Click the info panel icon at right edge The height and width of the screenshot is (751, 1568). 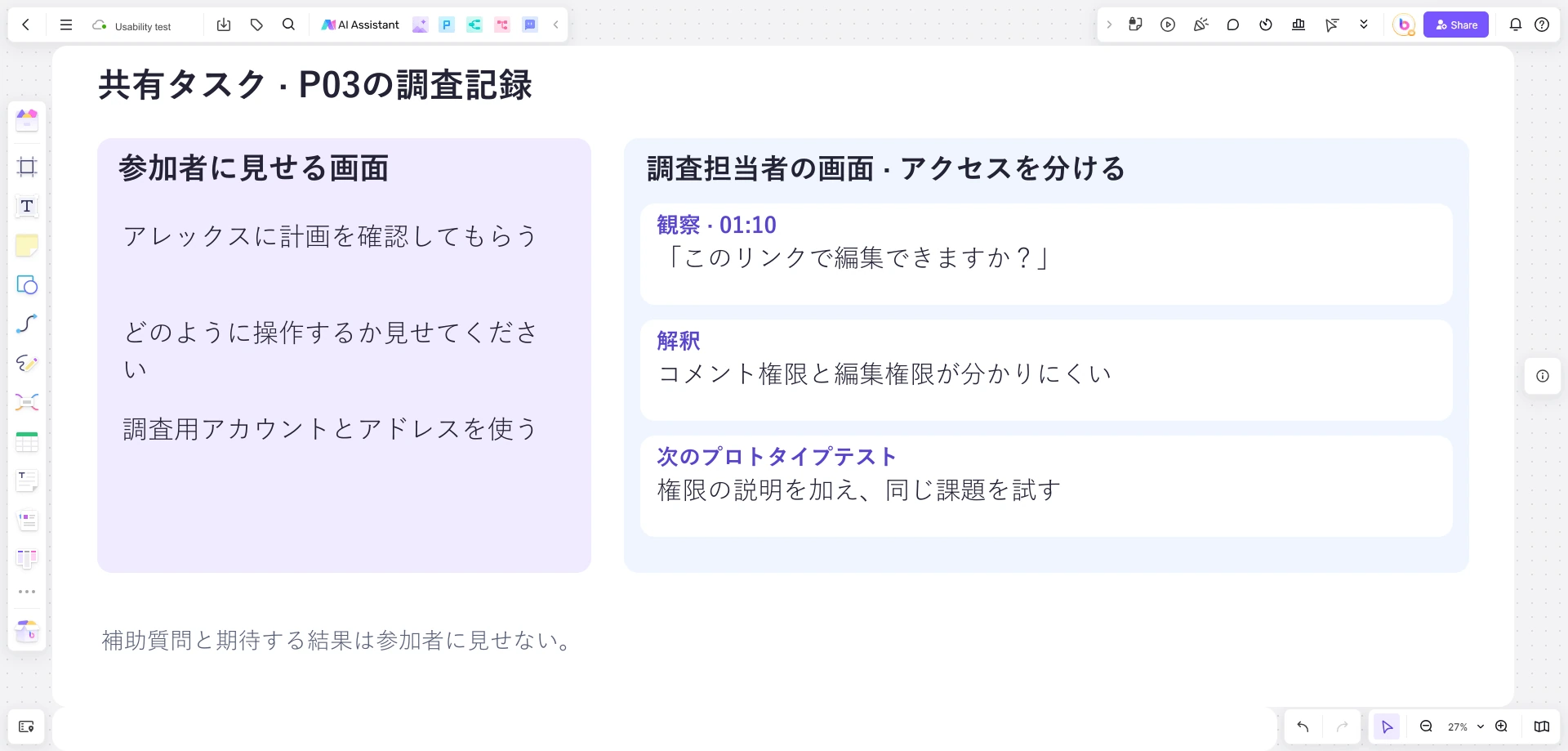point(1543,376)
